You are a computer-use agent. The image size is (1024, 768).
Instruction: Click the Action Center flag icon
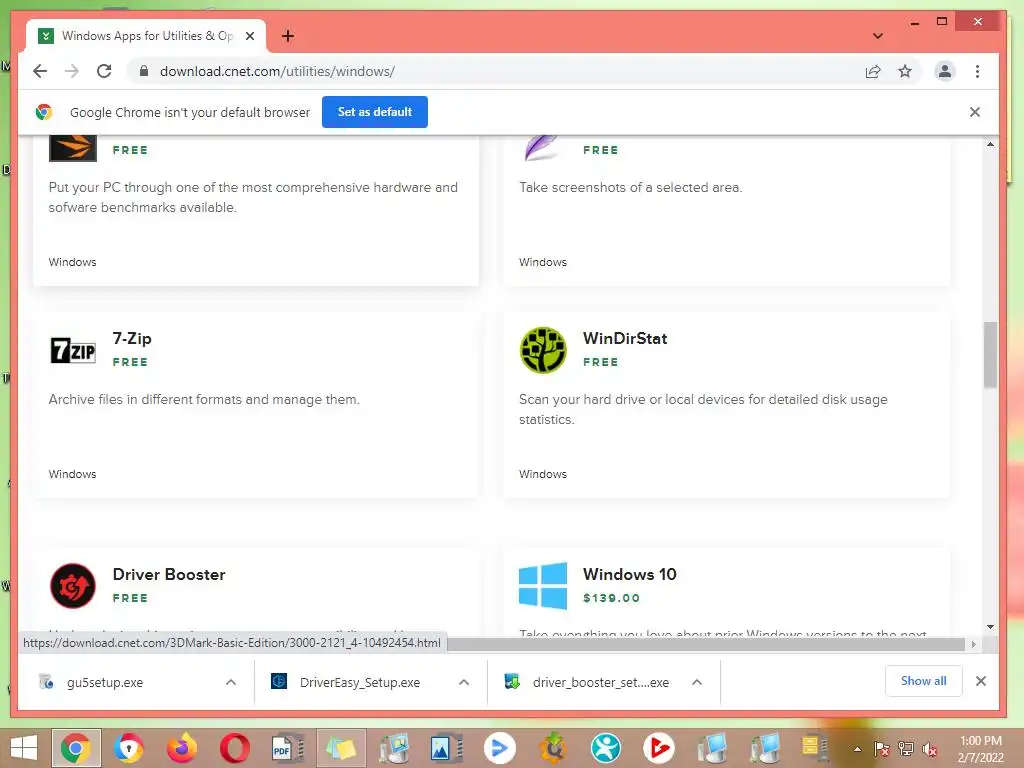click(x=881, y=749)
